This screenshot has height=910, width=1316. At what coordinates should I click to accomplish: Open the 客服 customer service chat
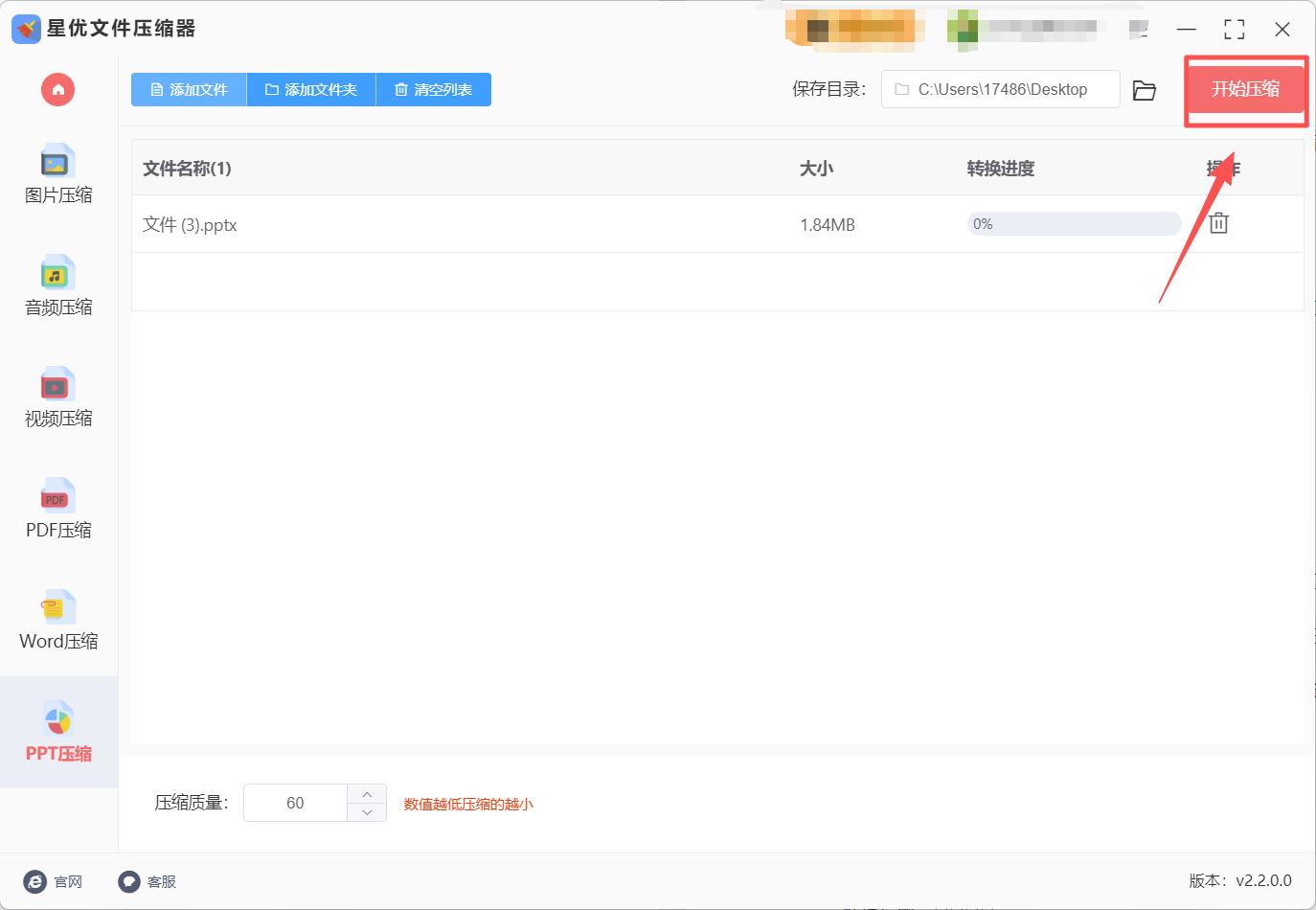coord(127,881)
